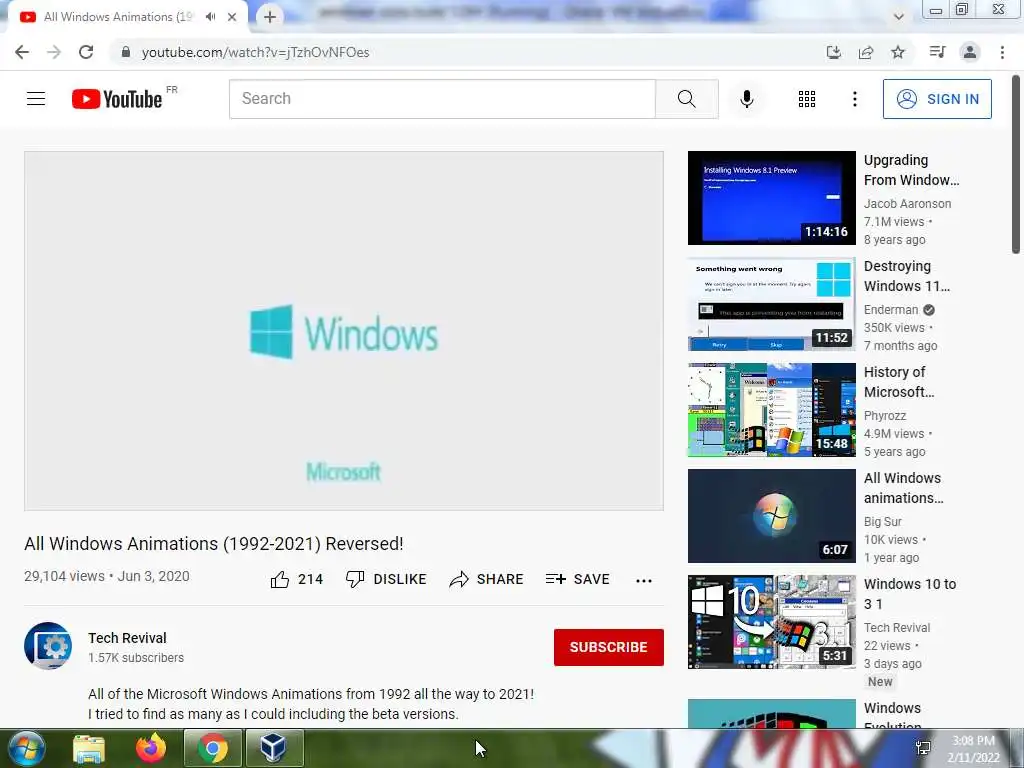Open the SHARE option

point(487,579)
